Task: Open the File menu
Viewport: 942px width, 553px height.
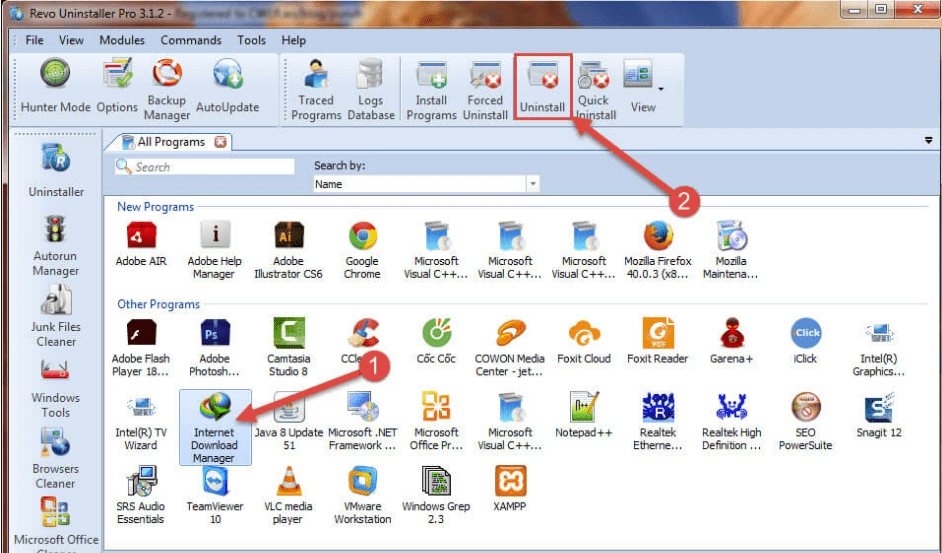Action: tap(34, 40)
